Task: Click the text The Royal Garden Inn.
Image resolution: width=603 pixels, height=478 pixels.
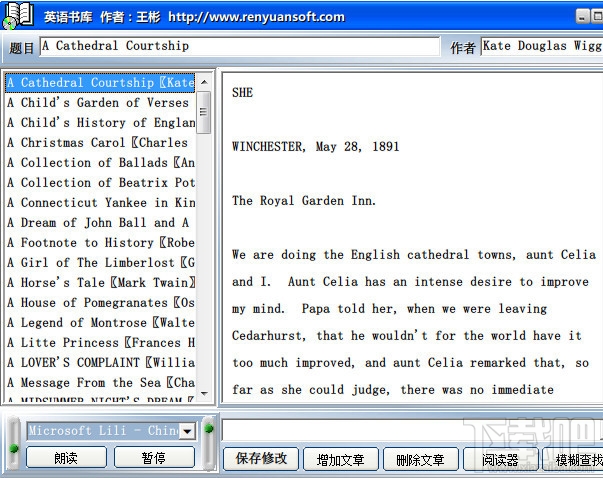Action: click(x=304, y=200)
